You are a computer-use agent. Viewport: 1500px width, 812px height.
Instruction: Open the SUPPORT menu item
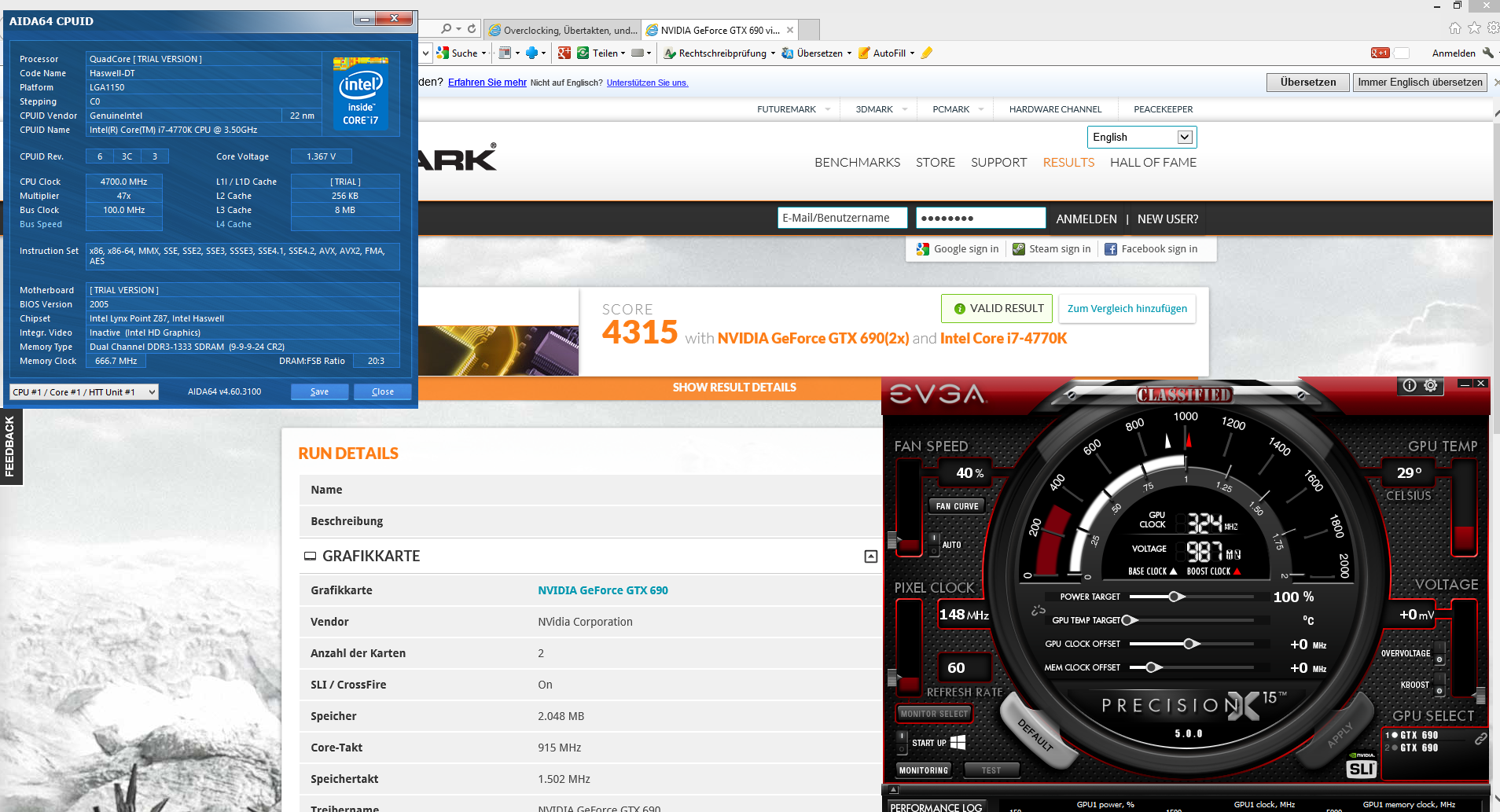tap(998, 163)
